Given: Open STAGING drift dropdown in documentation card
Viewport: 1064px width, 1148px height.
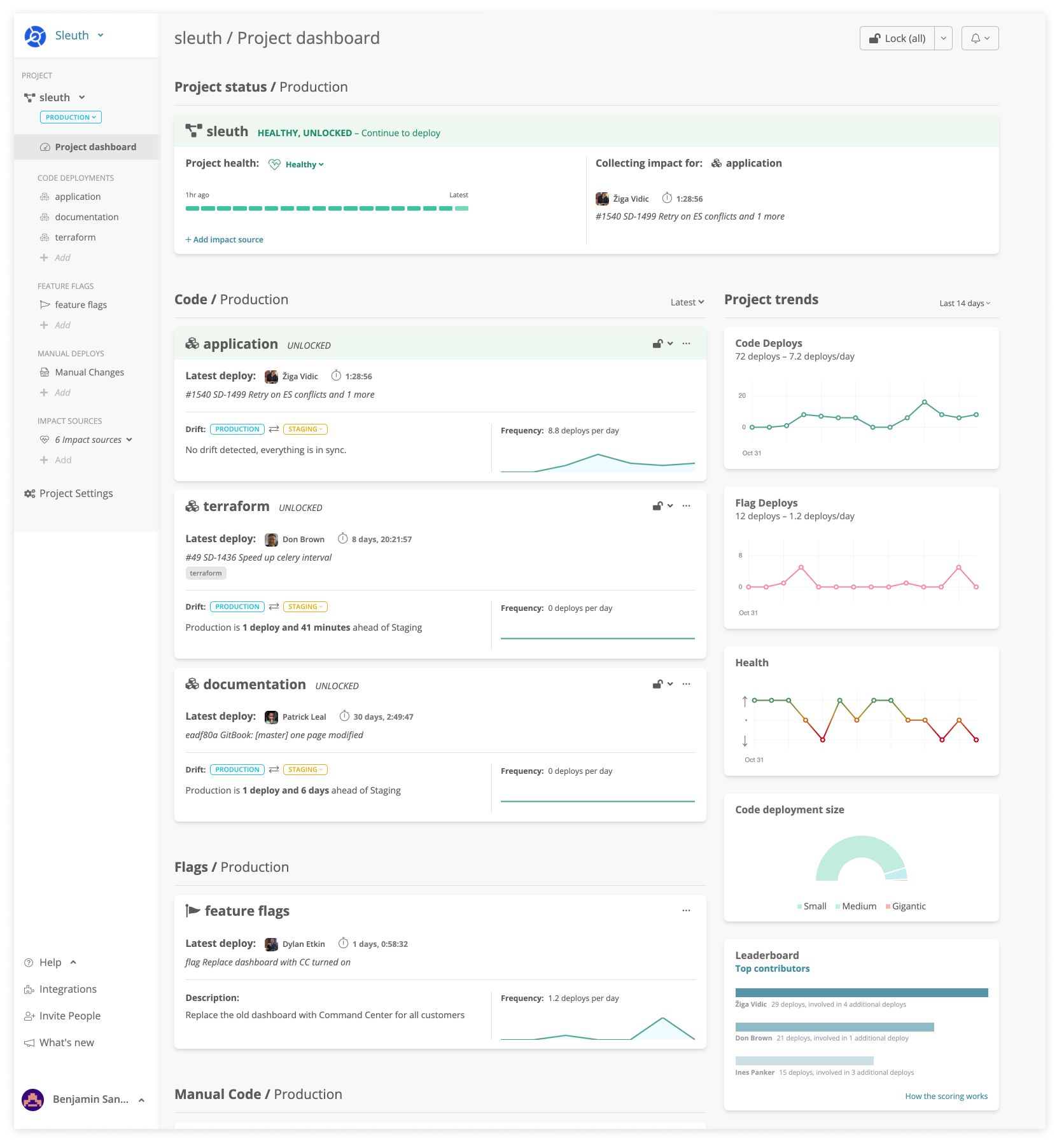Looking at the screenshot, I should point(305,770).
